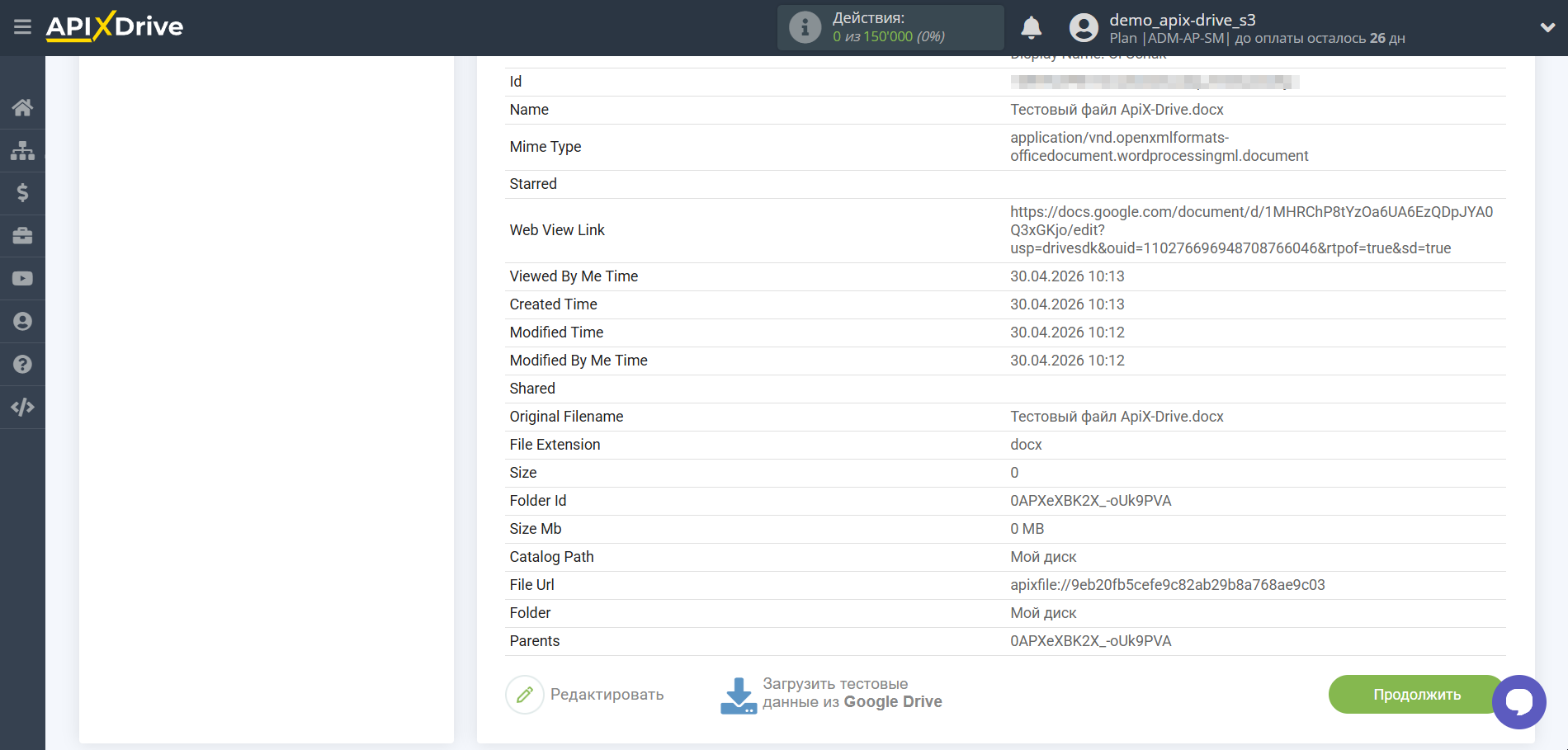Open connections diagram sidebar icon

click(x=22, y=150)
